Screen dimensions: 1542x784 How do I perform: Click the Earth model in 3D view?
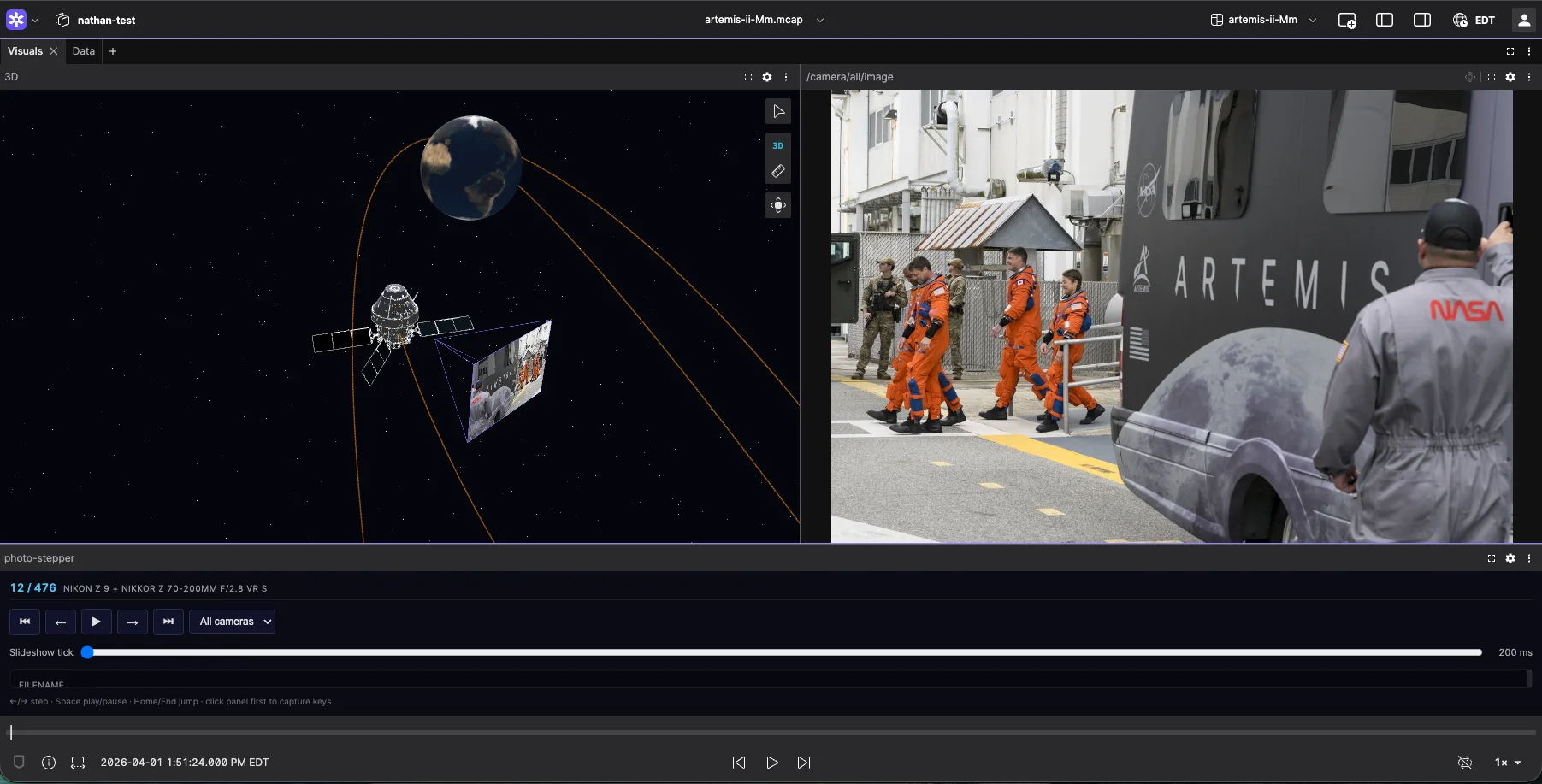(470, 168)
